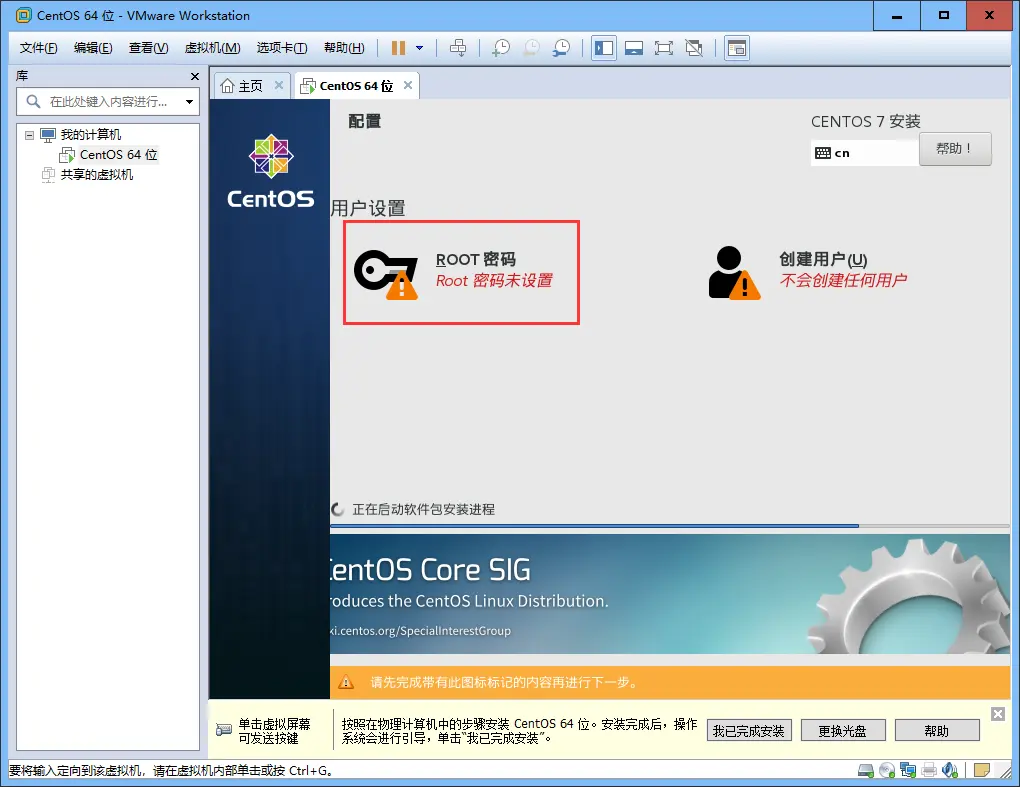The height and width of the screenshot is (787, 1020).
Task: Enter full screen mode icon
Action: pos(664,48)
